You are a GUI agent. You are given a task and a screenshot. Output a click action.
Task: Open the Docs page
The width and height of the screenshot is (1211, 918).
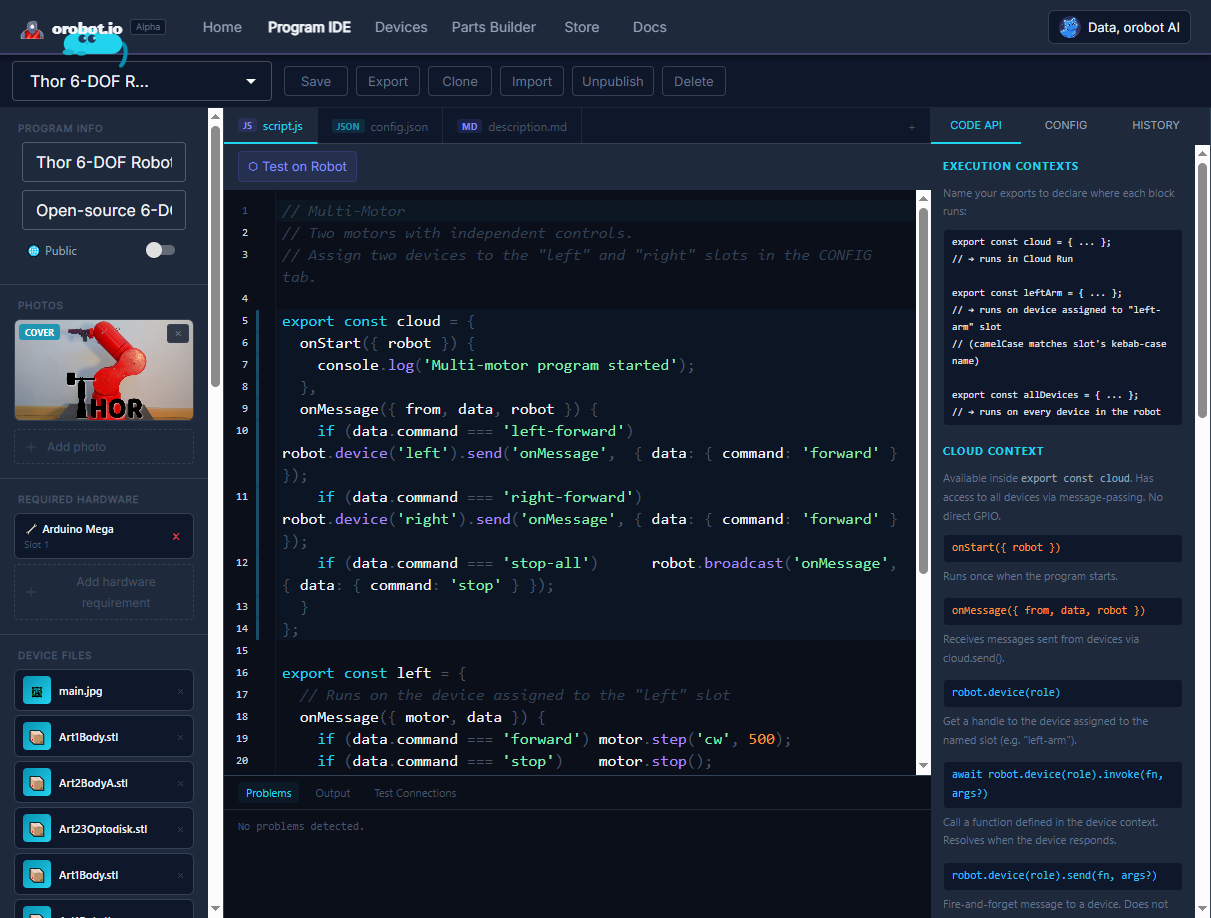650,27
